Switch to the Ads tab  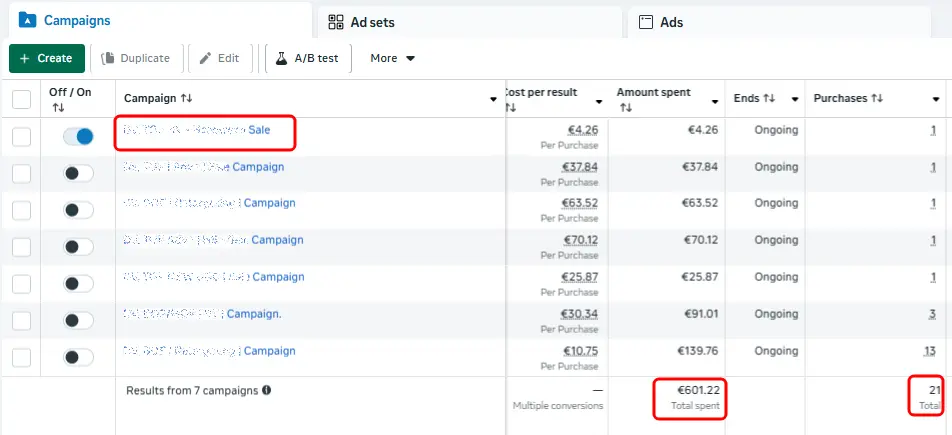click(x=779, y=22)
